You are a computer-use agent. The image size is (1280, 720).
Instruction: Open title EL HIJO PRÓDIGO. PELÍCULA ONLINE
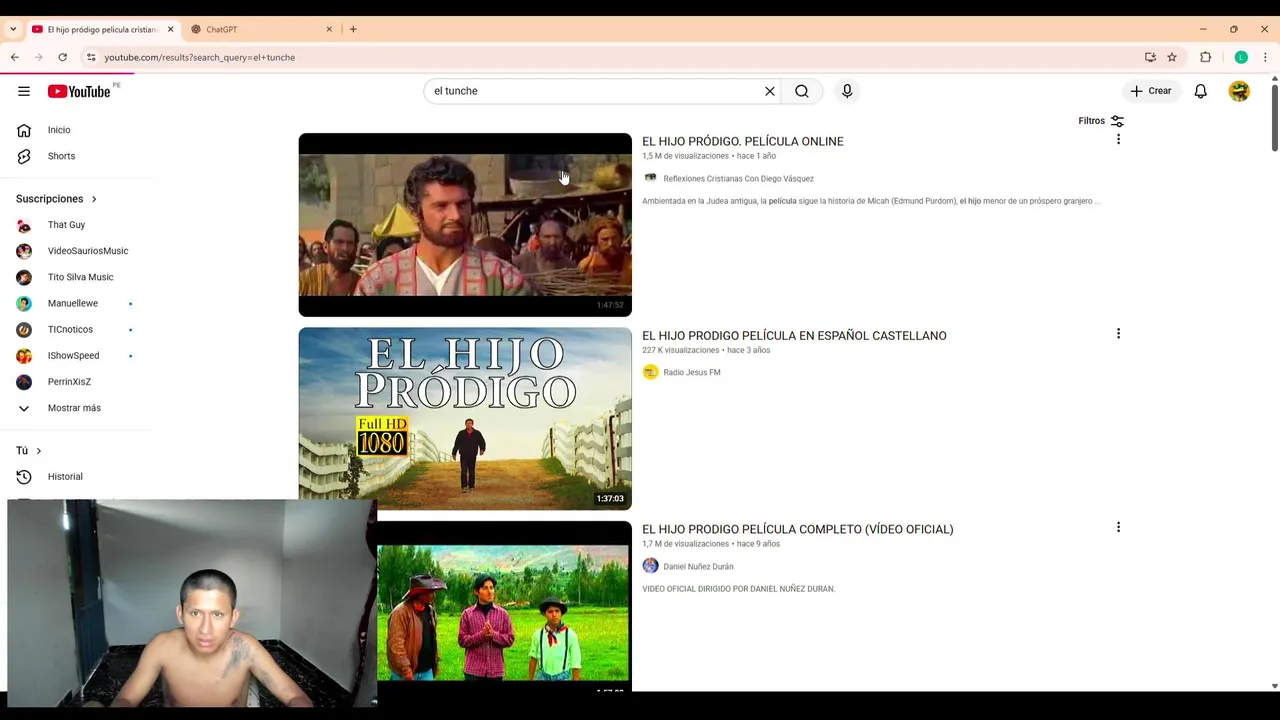point(743,141)
